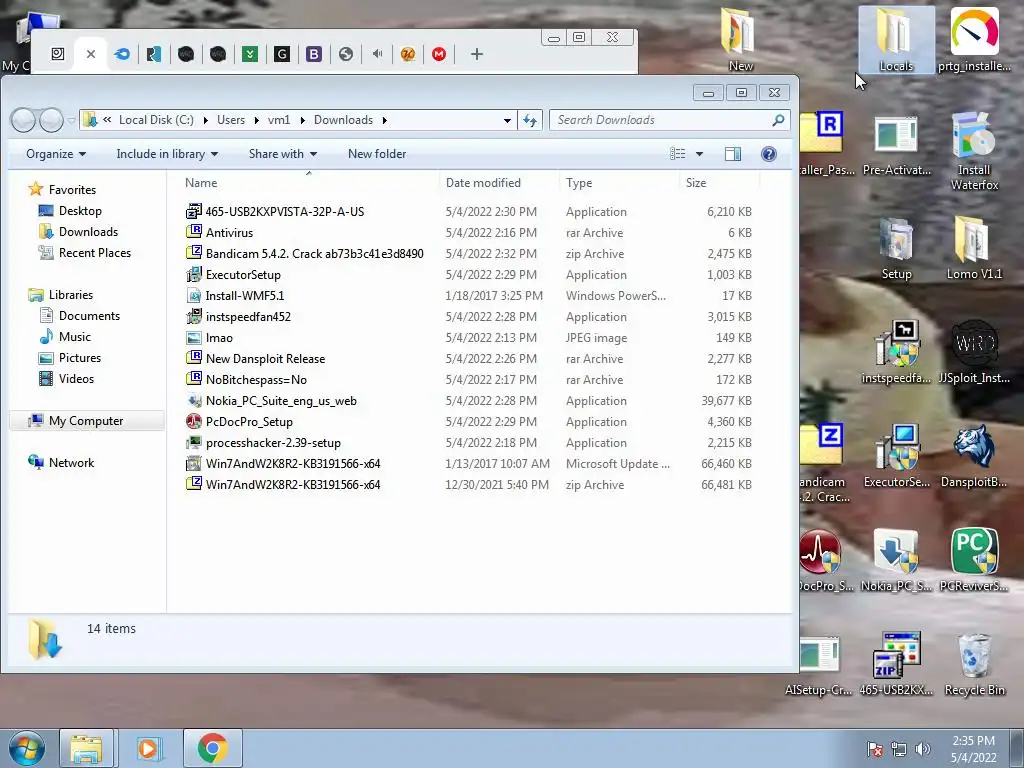
Task: Open Pictures library
Action: pyautogui.click(x=80, y=358)
